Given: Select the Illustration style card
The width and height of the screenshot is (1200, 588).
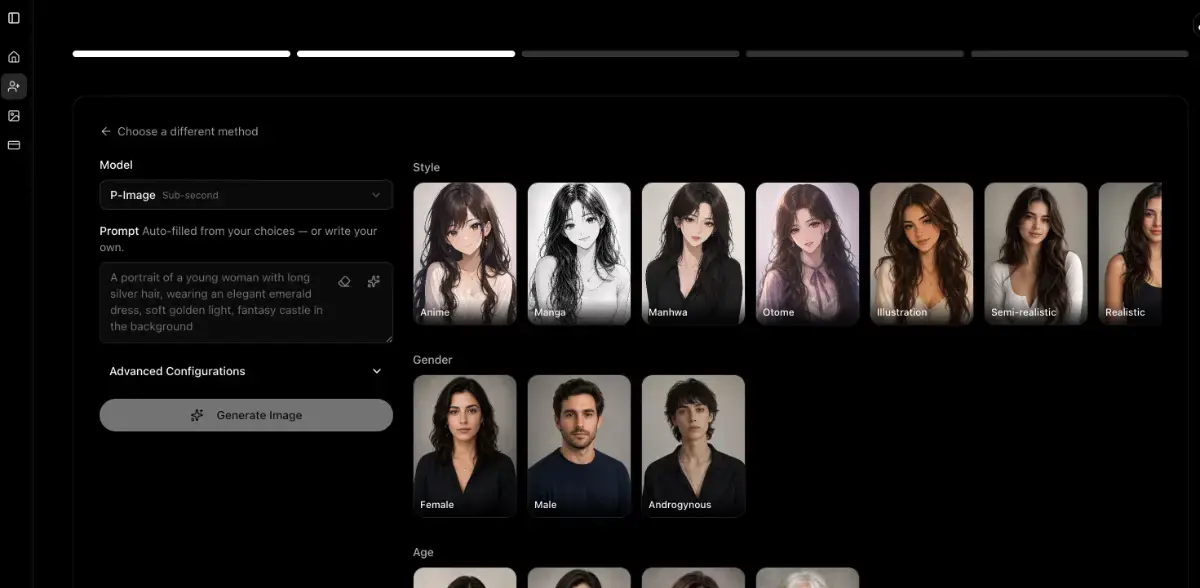Looking at the screenshot, I should click(x=921, y=253).
